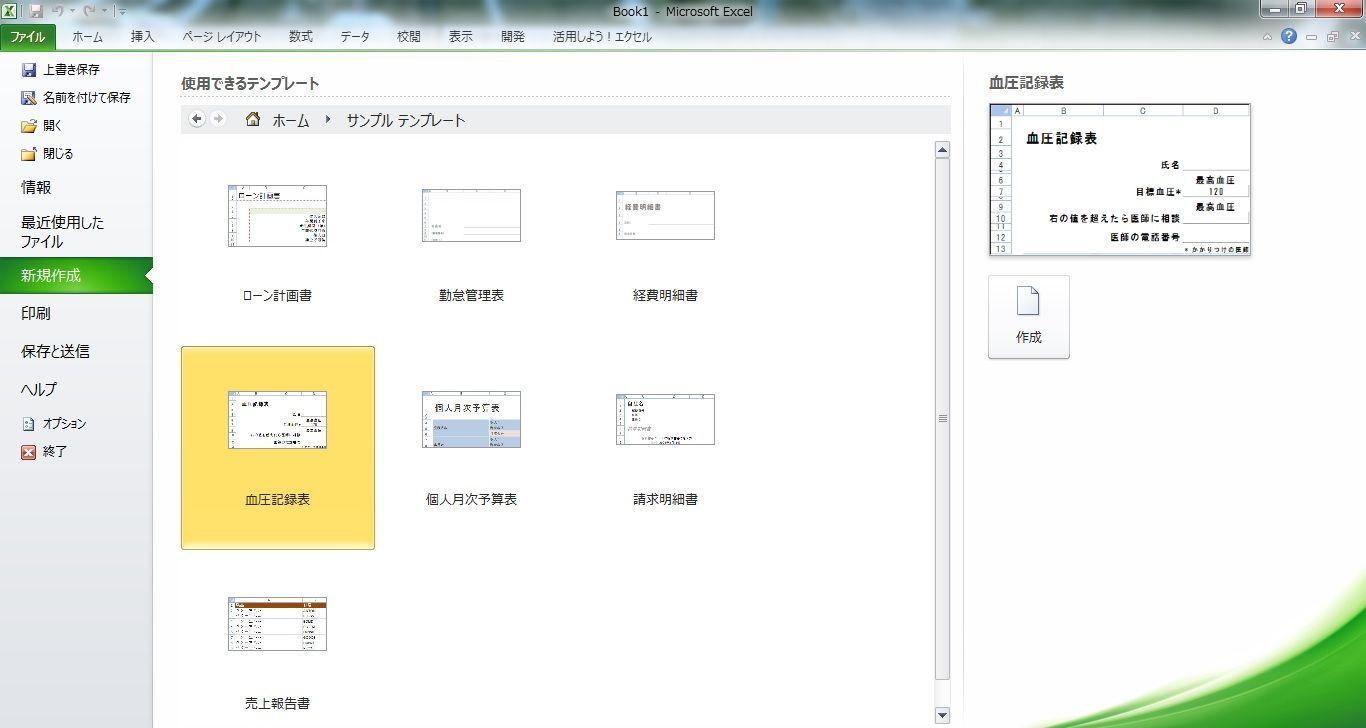The width and height of the screenshot is (1366, 728).
Task: Click 閉じる in Backstage menu
Action: point(47,154)
